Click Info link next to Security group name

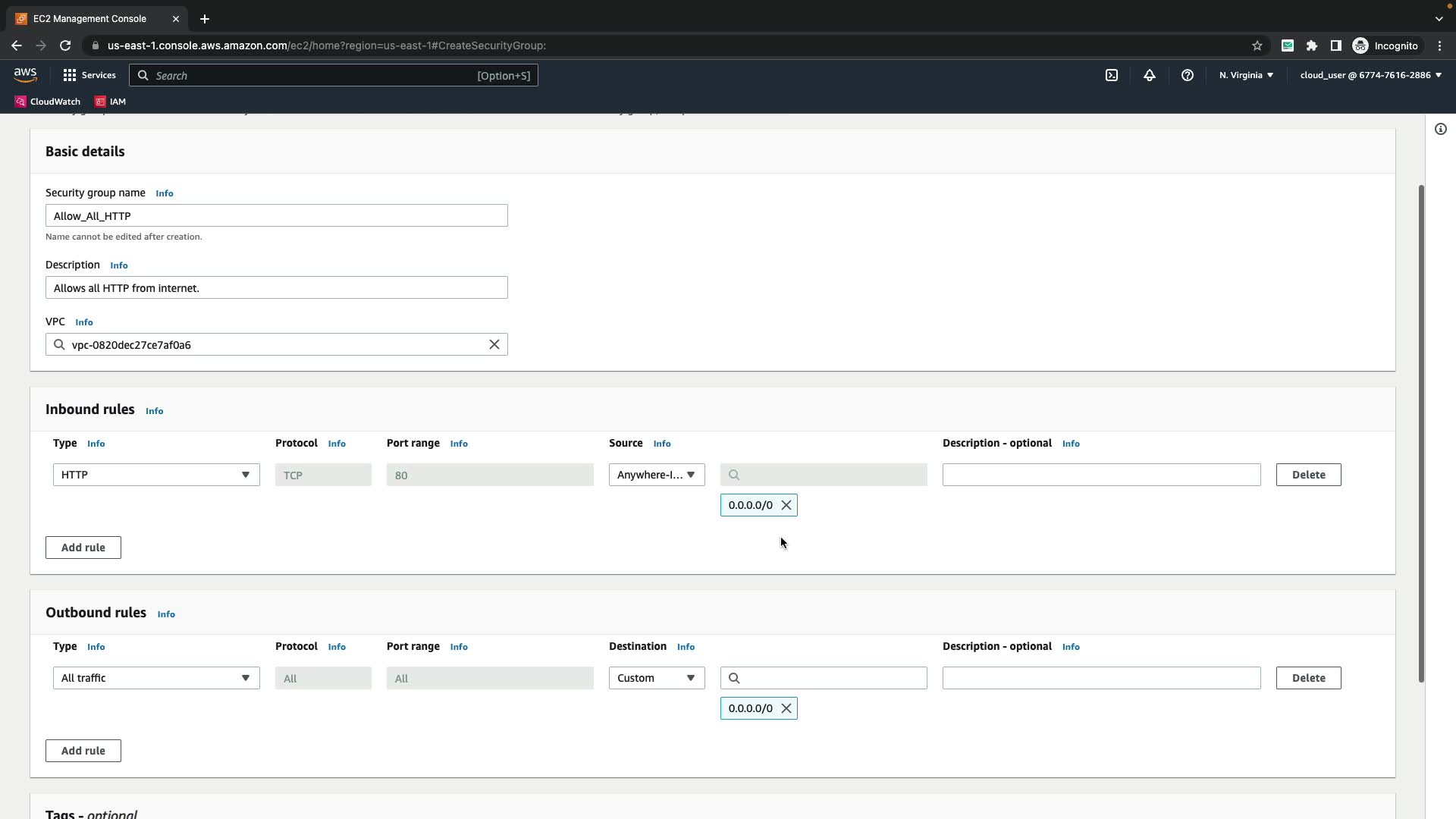click(x=164, y=193)
